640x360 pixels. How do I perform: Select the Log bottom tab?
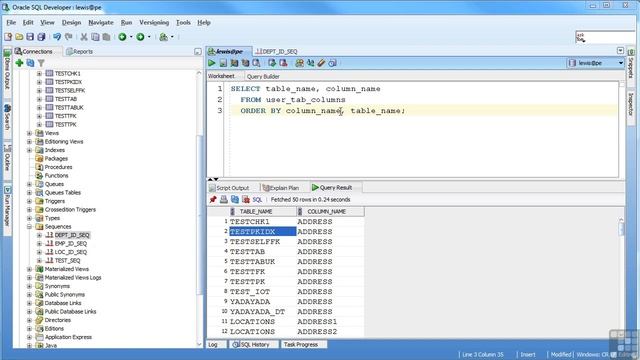213,344
